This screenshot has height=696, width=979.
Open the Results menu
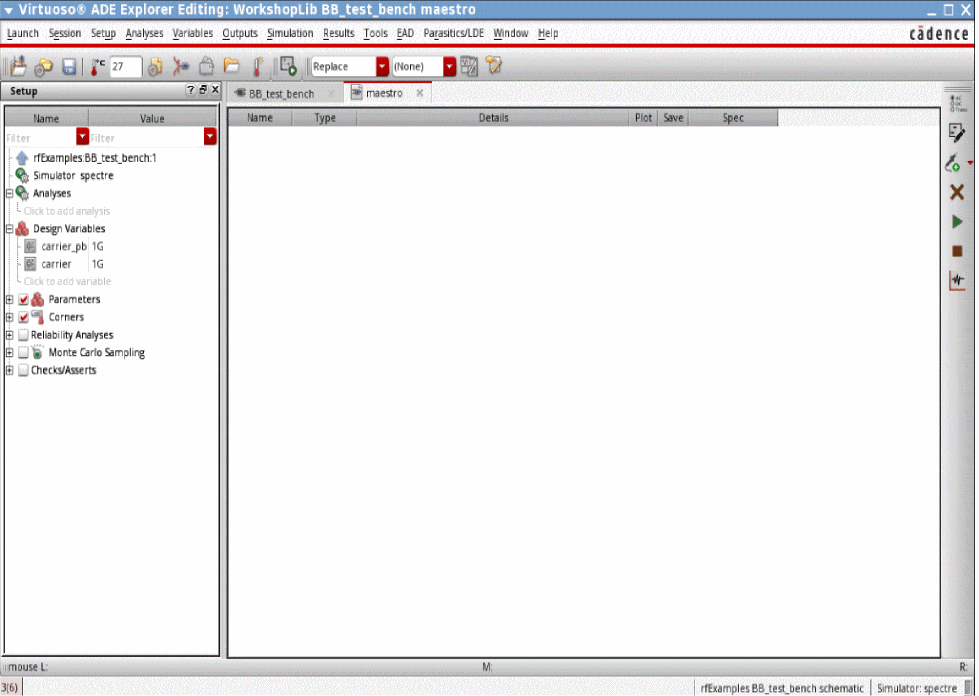339,33
